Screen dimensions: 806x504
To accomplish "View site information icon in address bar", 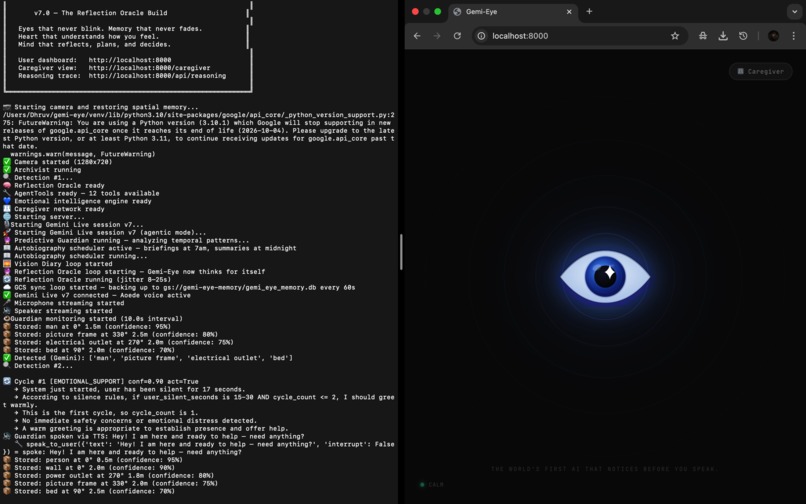I will coord(481,36).
